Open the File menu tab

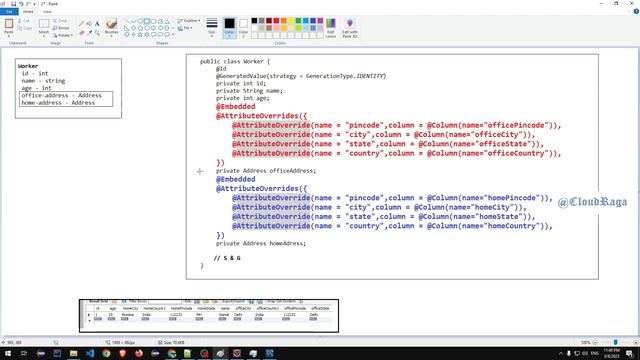[9, 12]
